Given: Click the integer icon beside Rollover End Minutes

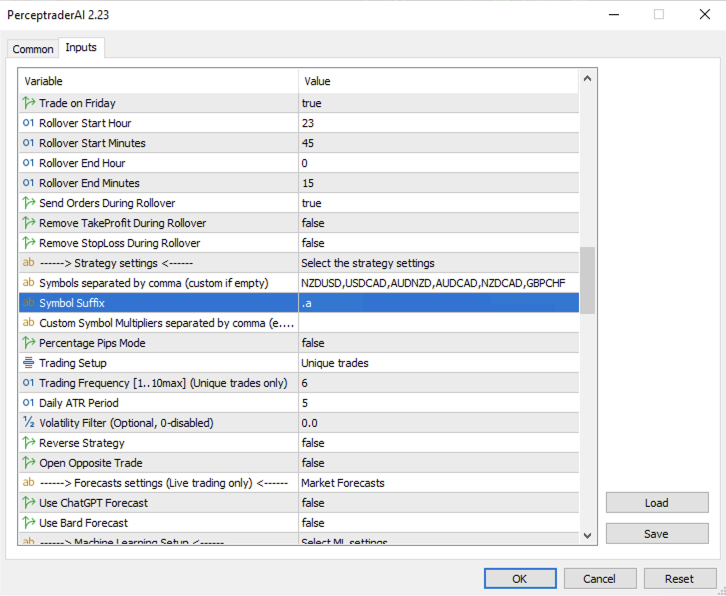Looking at the screenshot, I should (x=29, y=182).
